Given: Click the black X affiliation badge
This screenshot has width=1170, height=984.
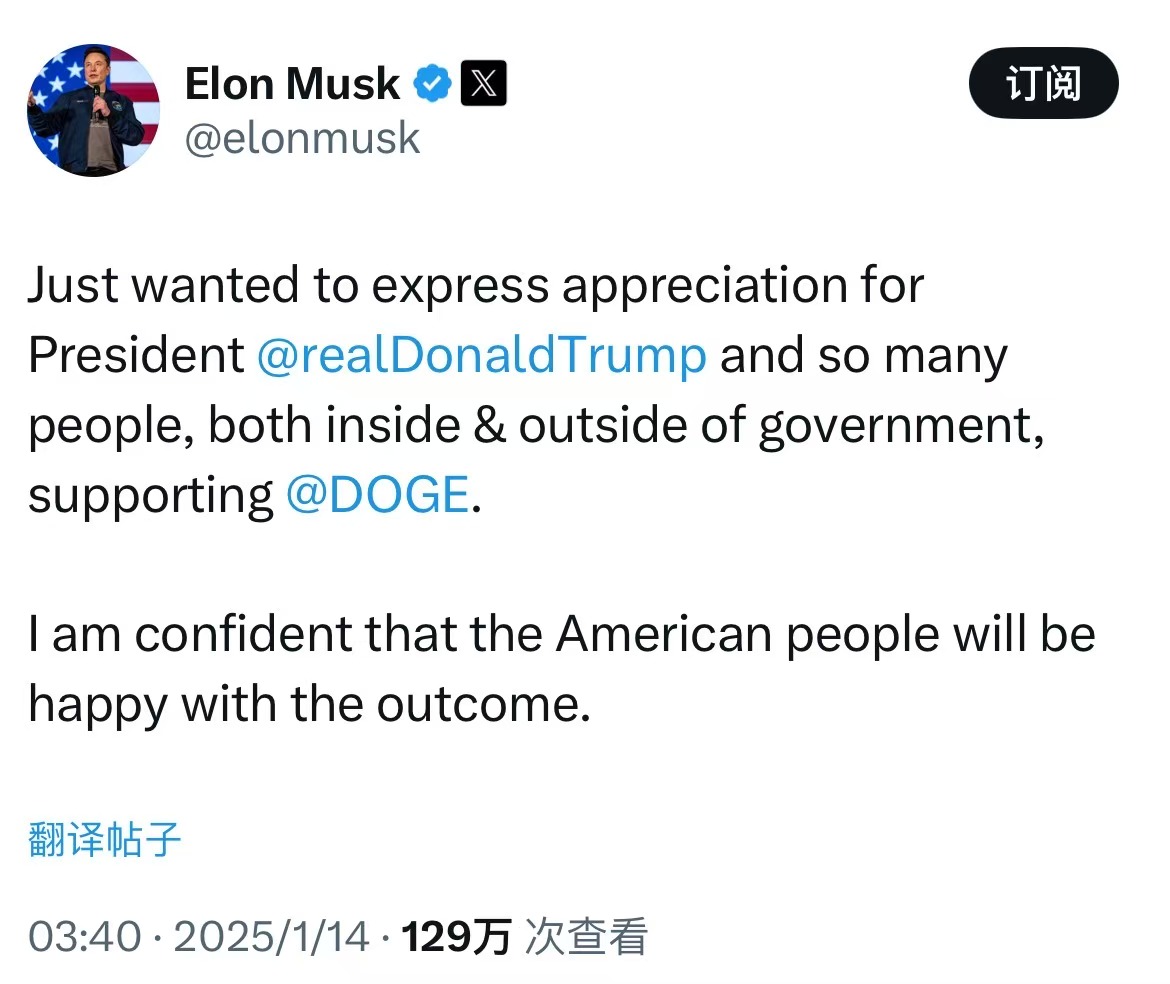Looking at the screenshot, I should tap(483, 84).
